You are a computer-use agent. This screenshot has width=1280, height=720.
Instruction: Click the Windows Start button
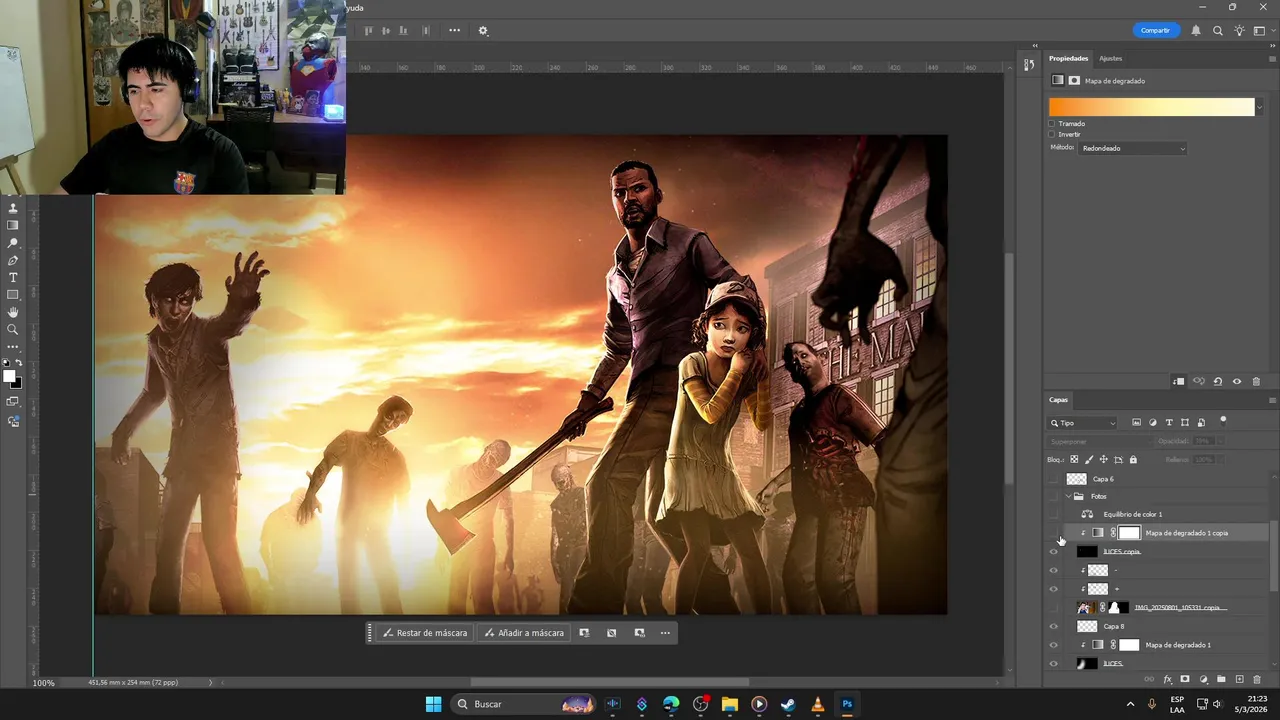[x=433, y=704]
